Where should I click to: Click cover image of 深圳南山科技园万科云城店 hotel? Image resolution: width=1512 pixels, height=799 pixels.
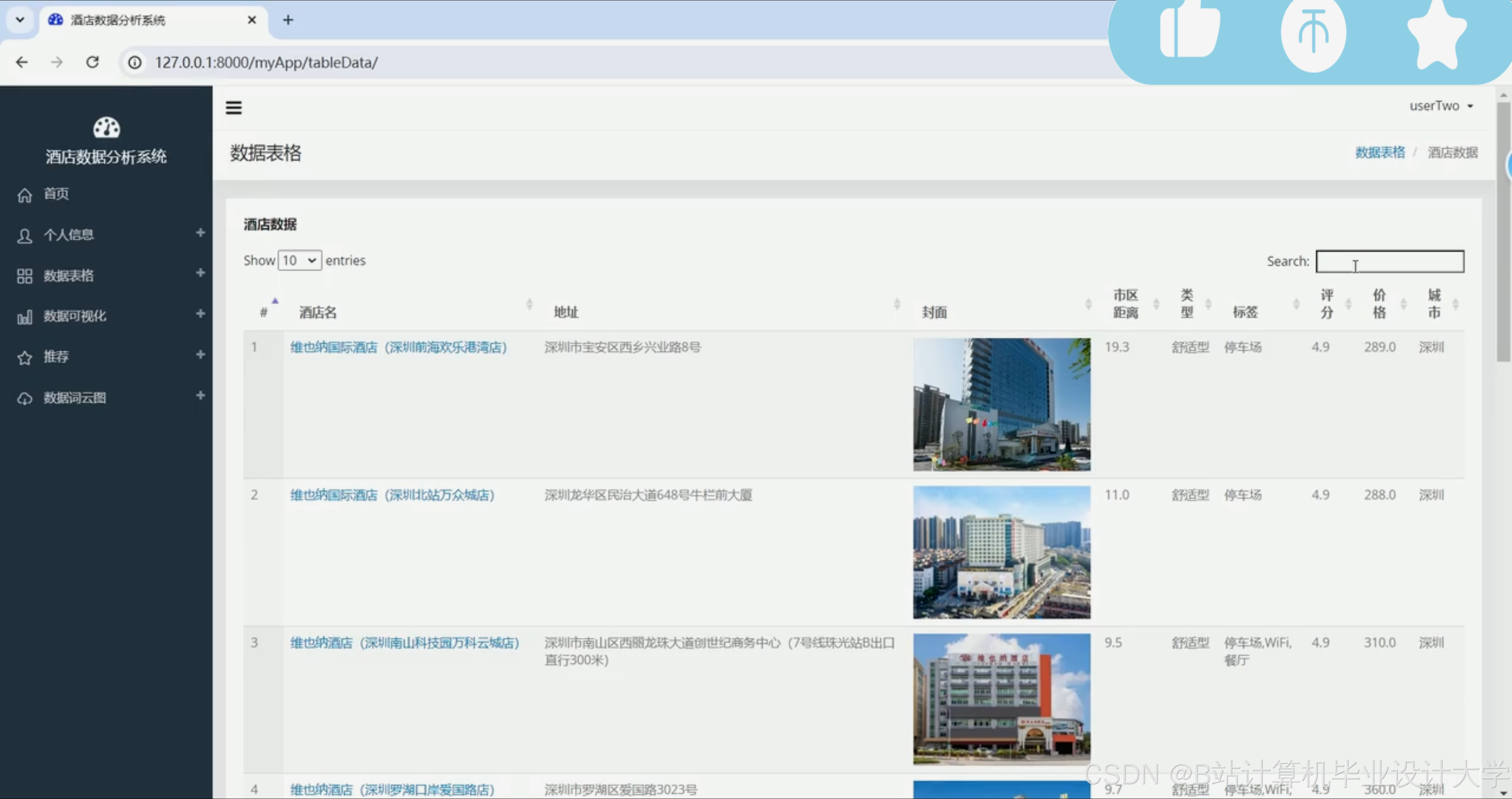(x=1001, y=699)
